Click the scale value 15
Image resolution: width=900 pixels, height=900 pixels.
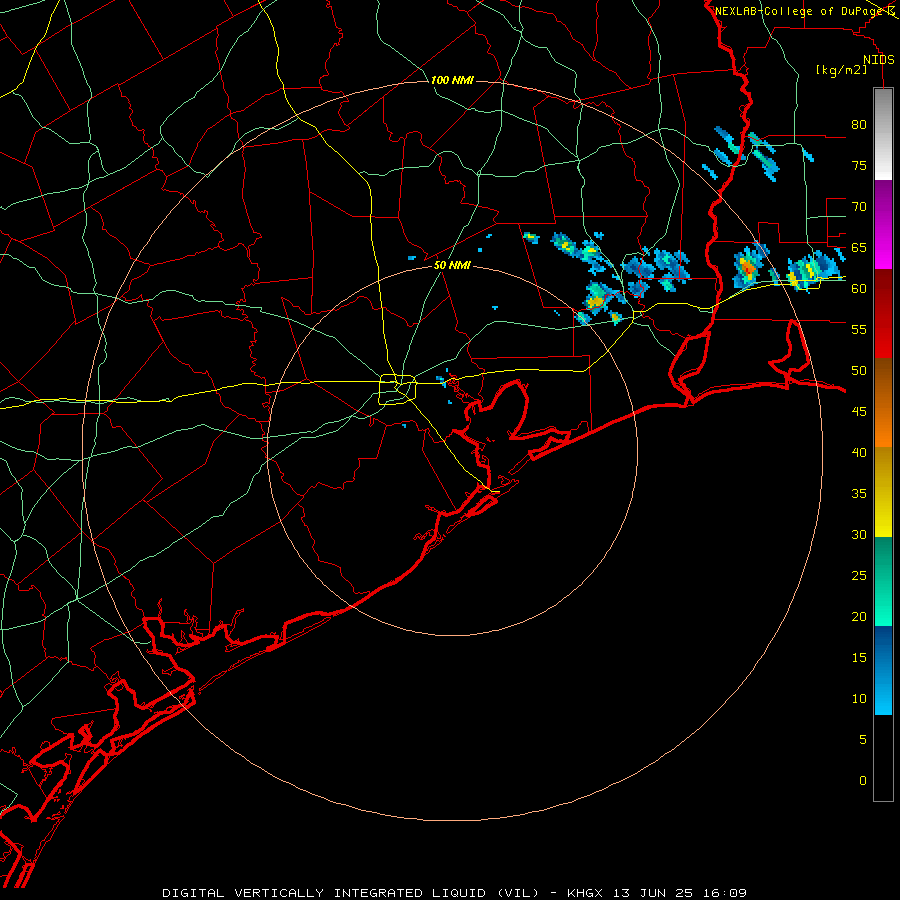(x=859, y=657)
